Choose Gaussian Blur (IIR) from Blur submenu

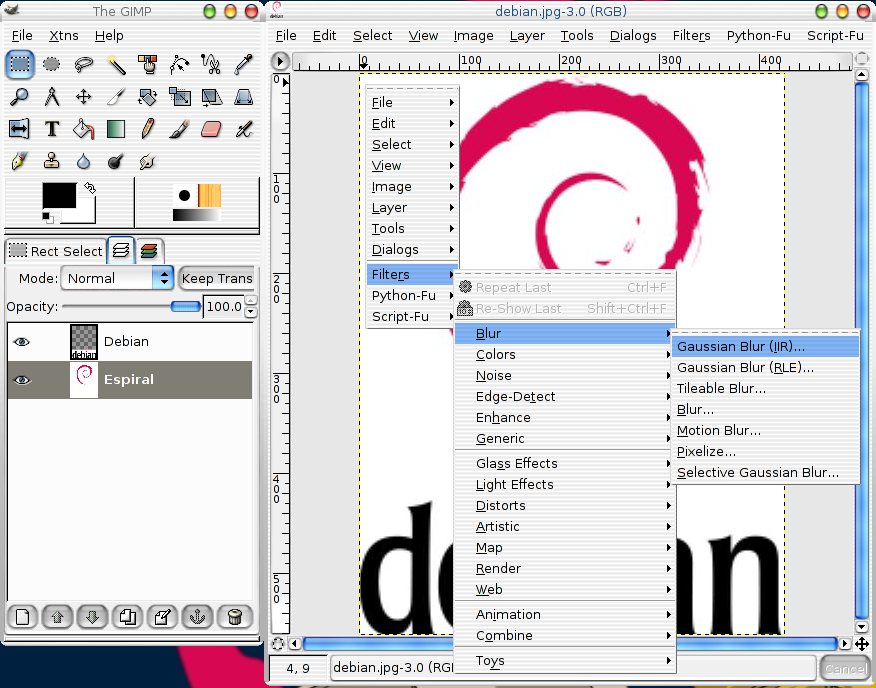[x=764, y=347]
